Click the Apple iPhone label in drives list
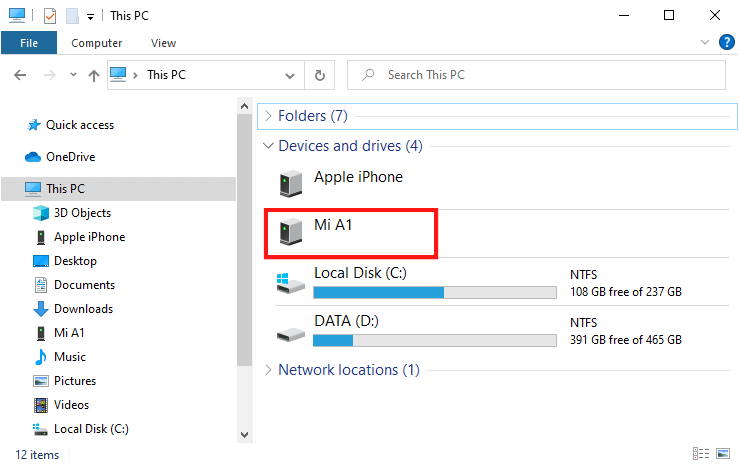This screenshot has width=739, height=467. [x=359, y=177]
